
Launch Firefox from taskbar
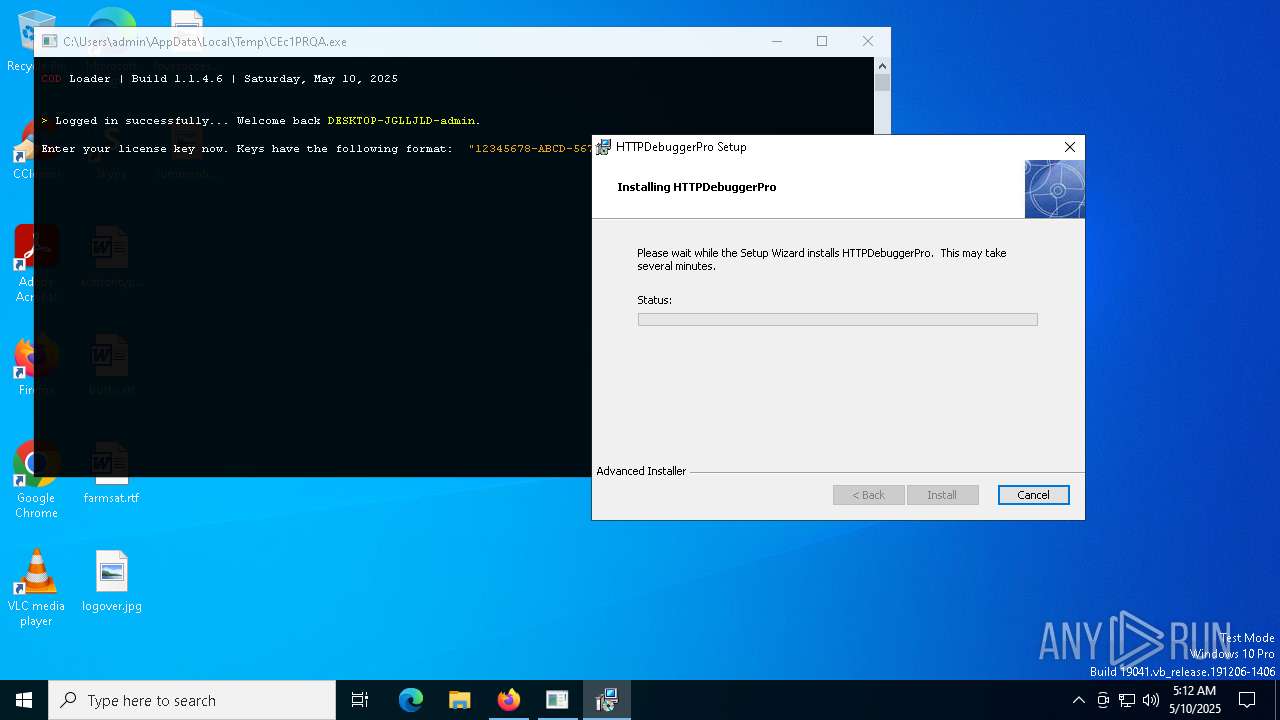tap(509, 700)
